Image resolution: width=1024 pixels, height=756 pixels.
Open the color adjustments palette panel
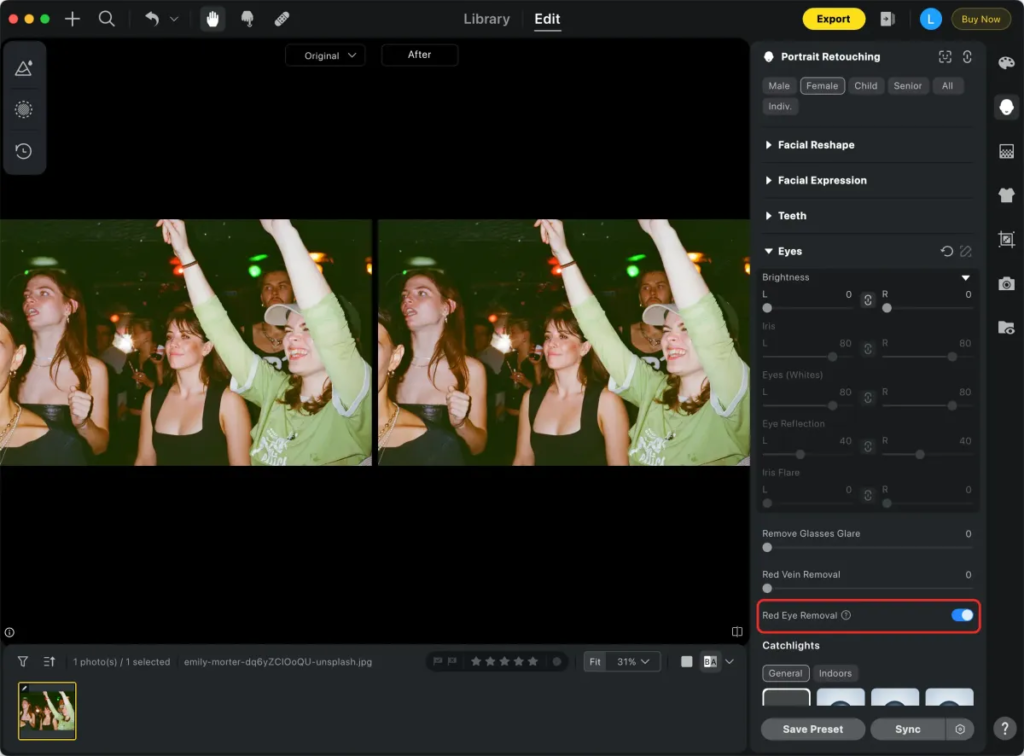tap(1006, 64)
